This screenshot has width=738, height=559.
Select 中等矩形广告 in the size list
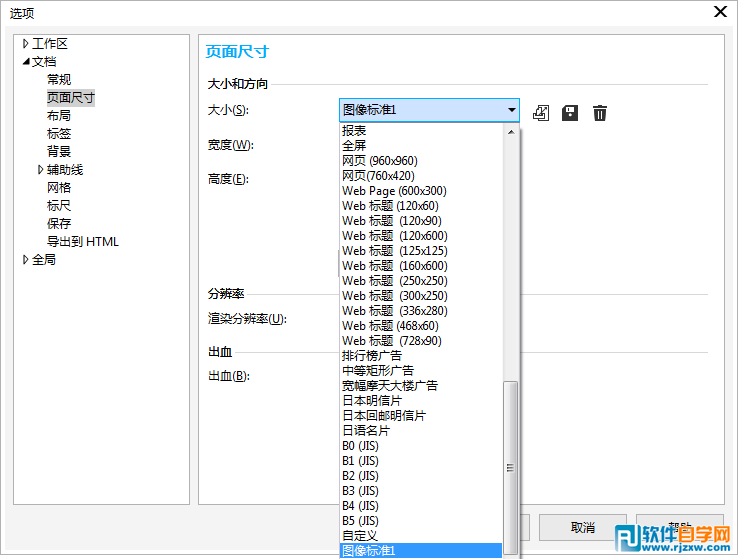(x=421, y=371)
